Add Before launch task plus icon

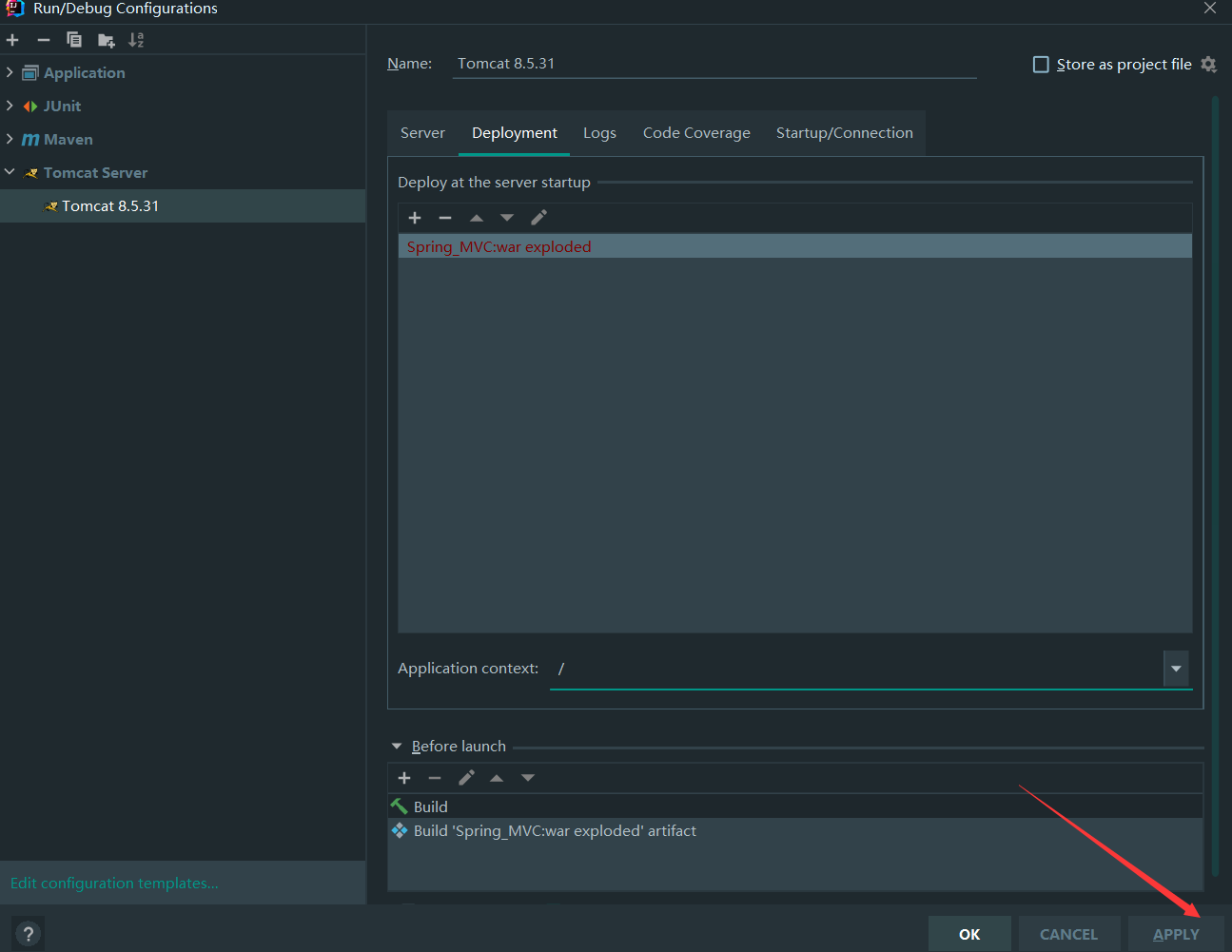tap(404, 778)
